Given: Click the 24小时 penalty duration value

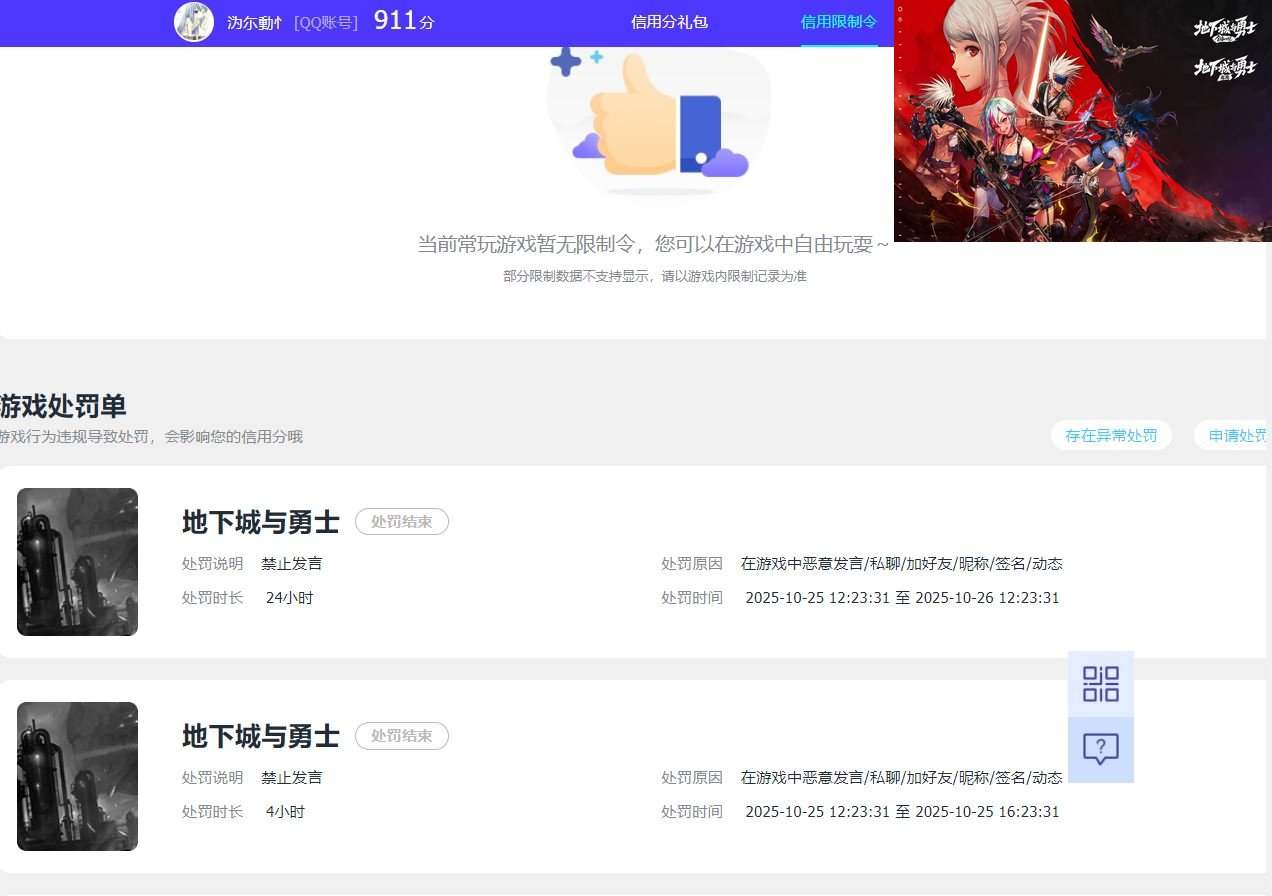Looking at the screenshot, I should (x=290, y=598).
